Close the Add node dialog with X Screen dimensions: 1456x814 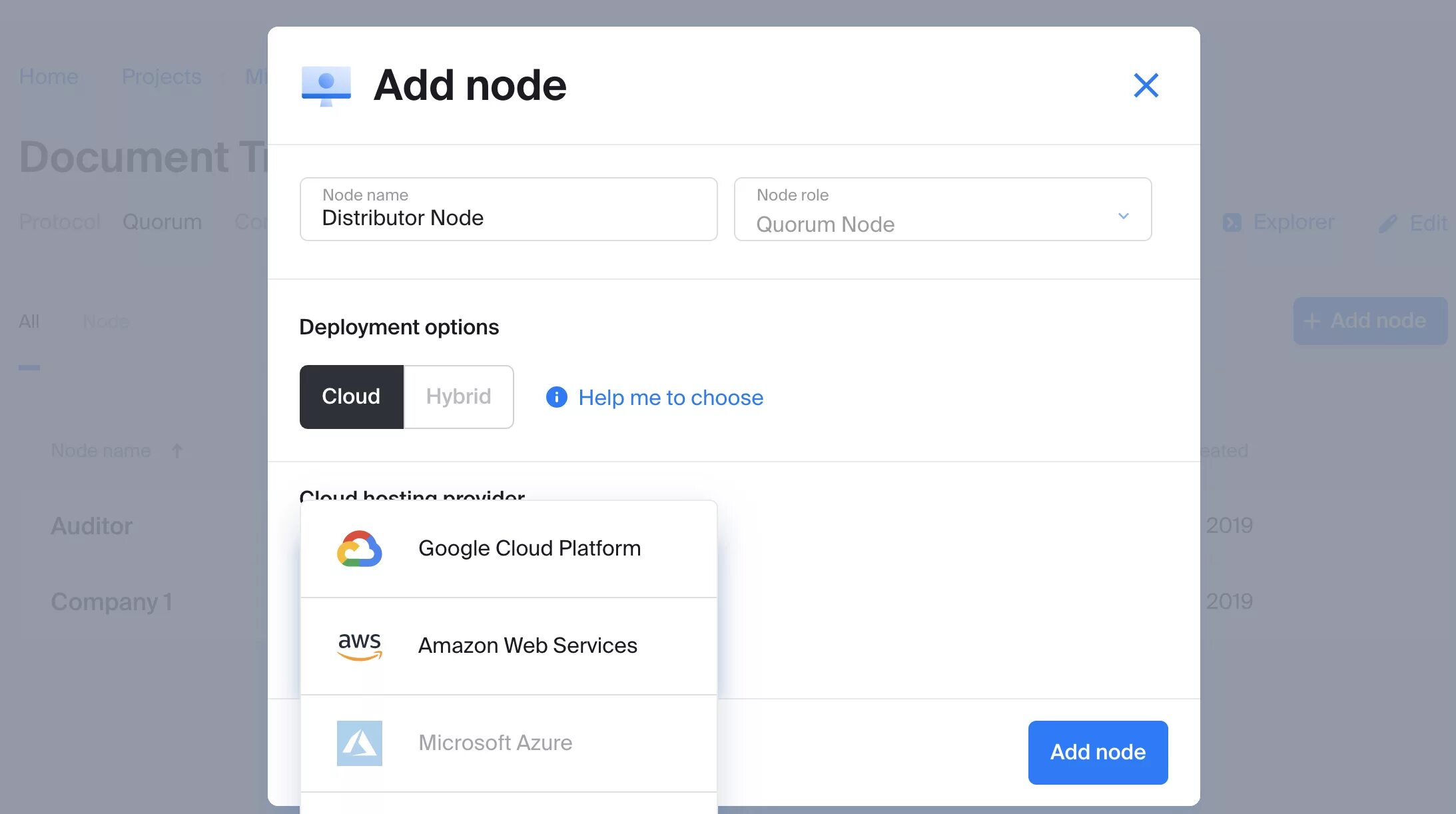(1146, 85)
